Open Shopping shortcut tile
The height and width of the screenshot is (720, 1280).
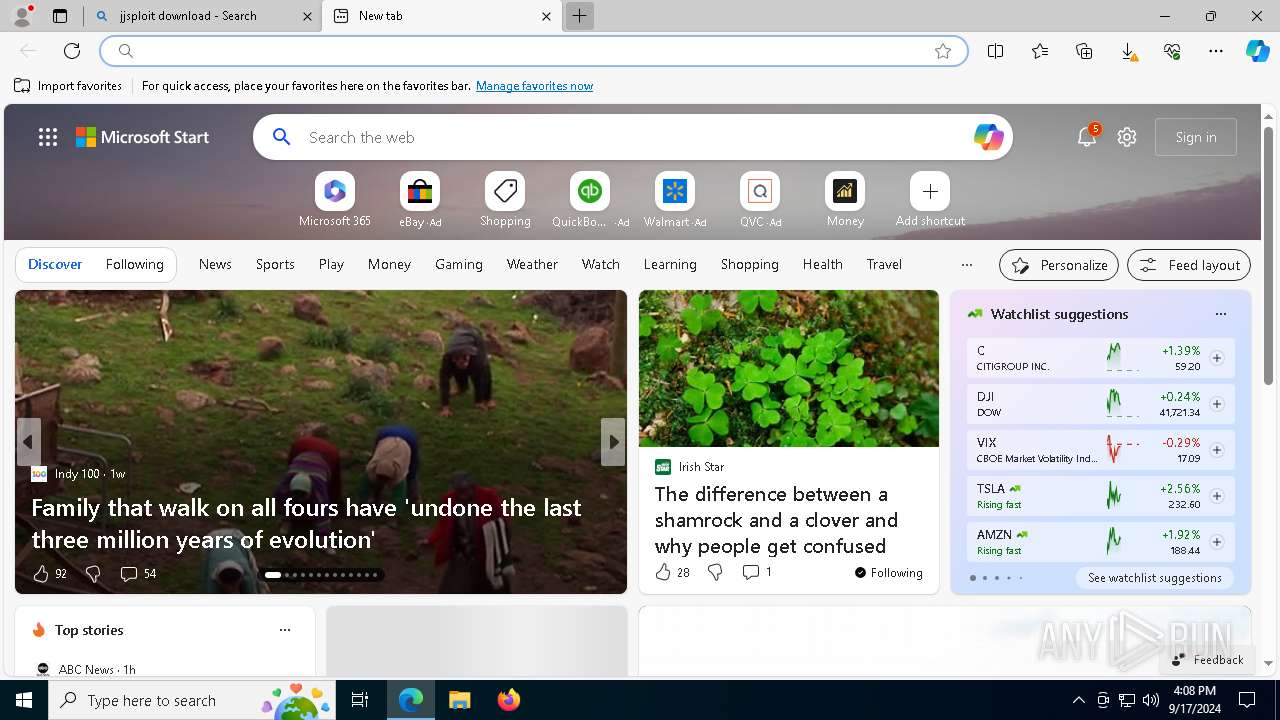pyautogui.click(x=505, y=199)
